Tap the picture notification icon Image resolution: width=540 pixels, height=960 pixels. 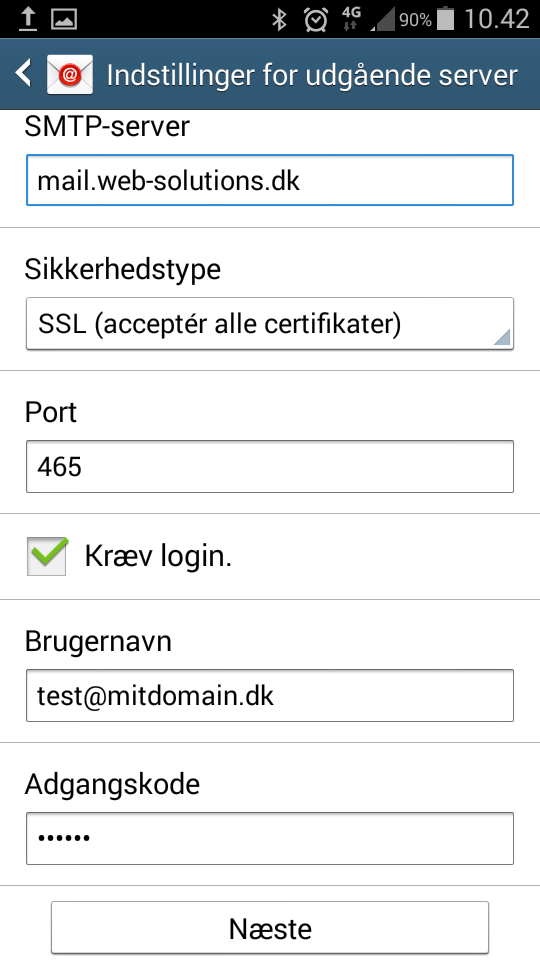pyautogui.click(x=64, y=20)
